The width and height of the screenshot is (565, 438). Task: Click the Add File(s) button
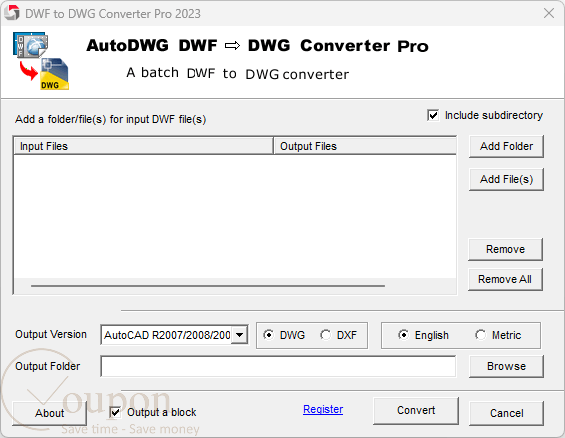click(506, 179)
